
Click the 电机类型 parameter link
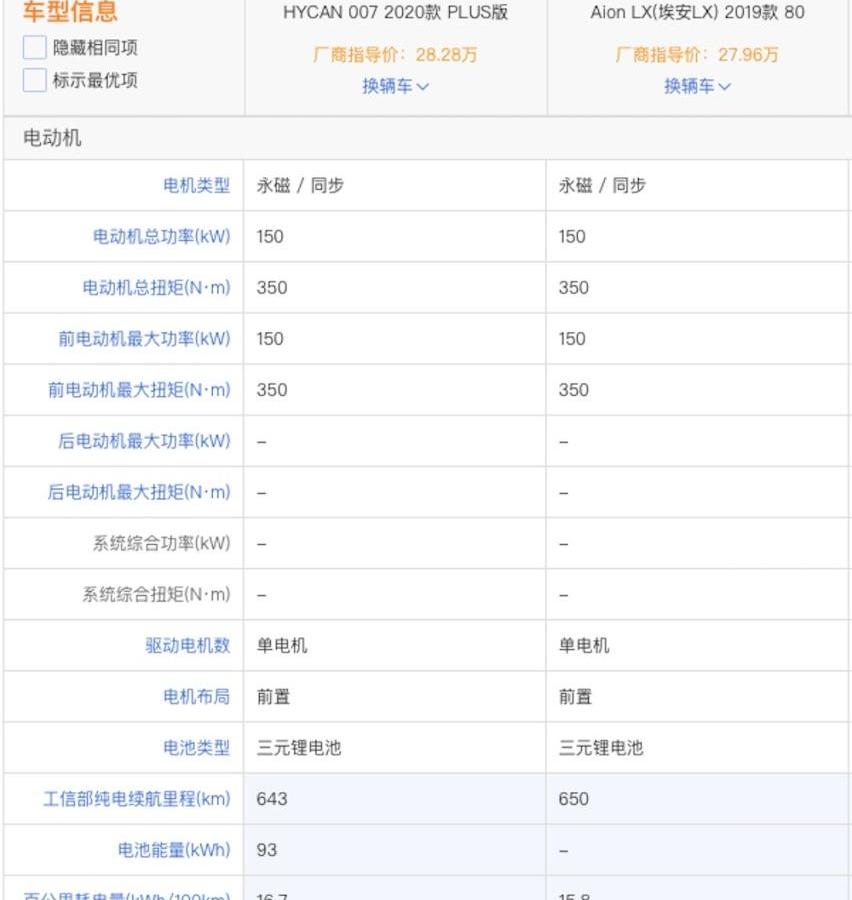[x=196, y=185]
